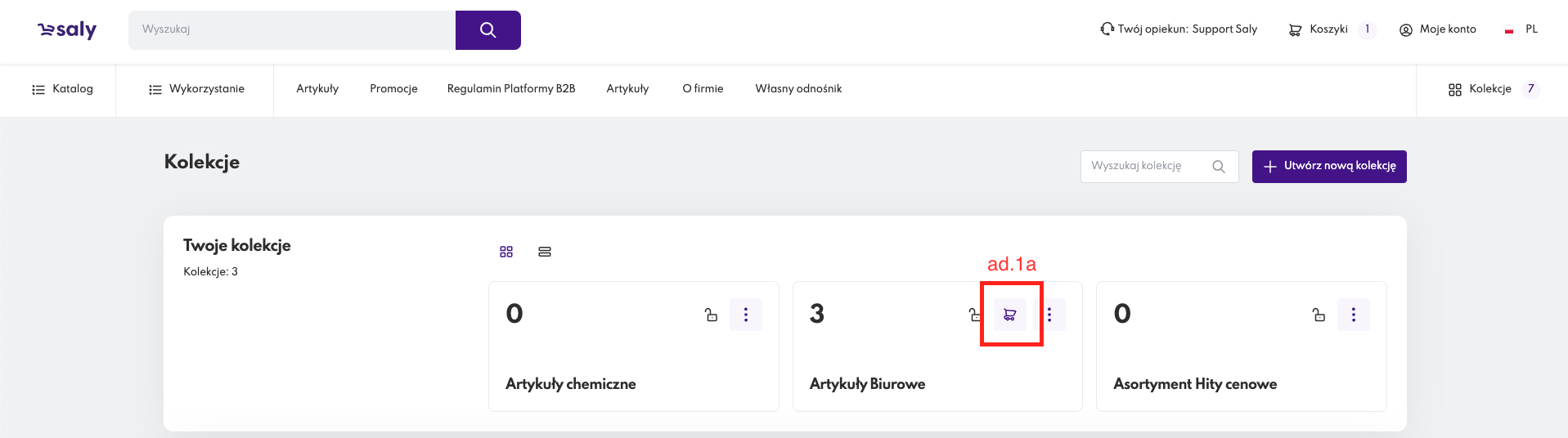The height and width of the screenshot is (438, 1568).
Task: Toggle lock on Artykuły chemiczne collection
Action: click(x=711, y=315)
